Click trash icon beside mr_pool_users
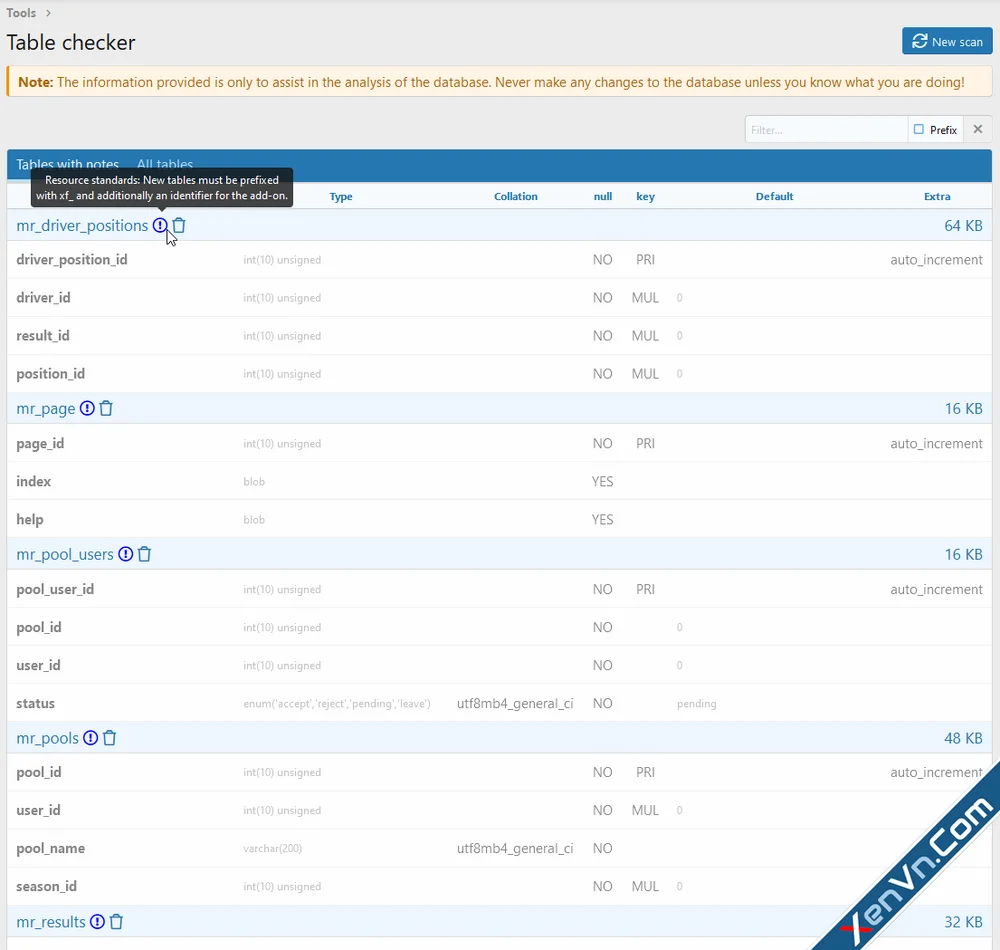This screenshot has width=1000, height=950. pyautogui.click(x=144, y=554)
